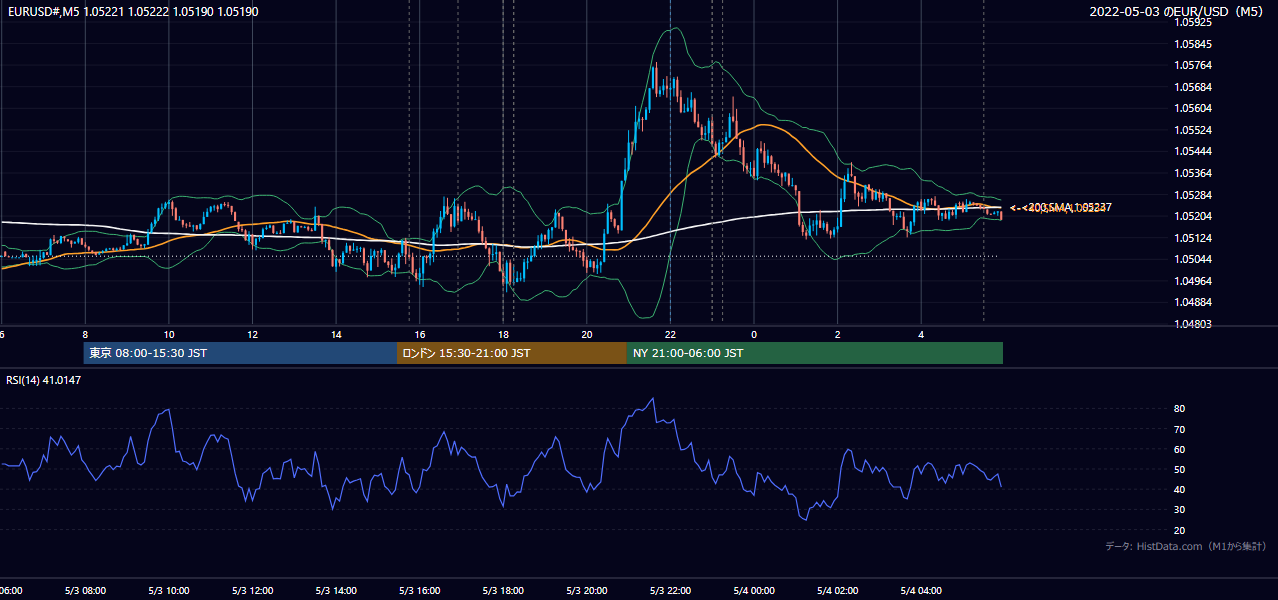The image size is (1278, 600).
Task: Click price axis value 1.05925
Action: click(1192, 22)
